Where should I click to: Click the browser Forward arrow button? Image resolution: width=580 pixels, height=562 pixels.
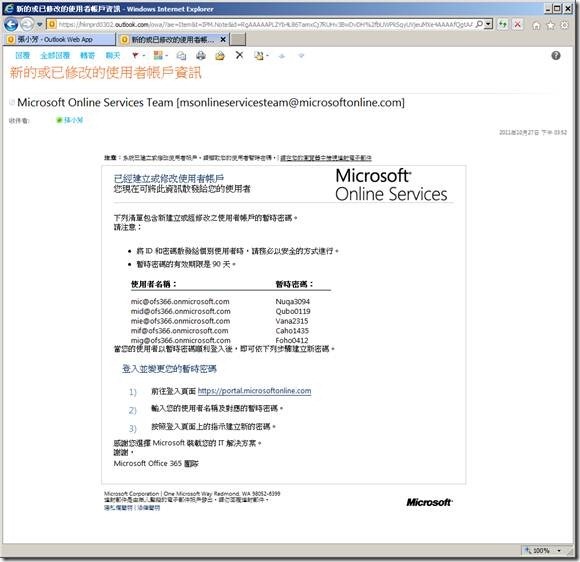pos(27,24)
